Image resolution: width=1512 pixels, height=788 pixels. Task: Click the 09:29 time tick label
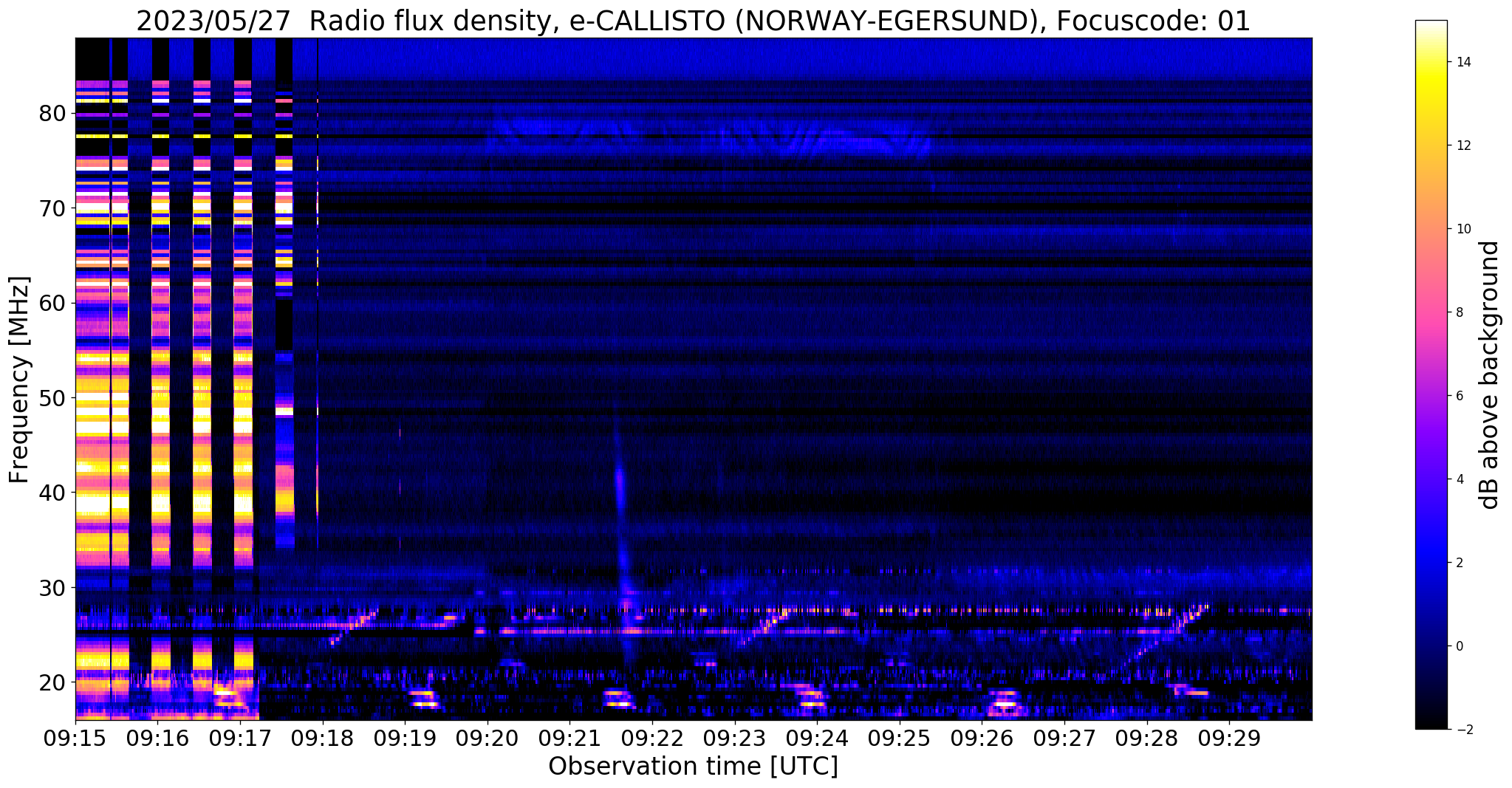(1229, 737)
